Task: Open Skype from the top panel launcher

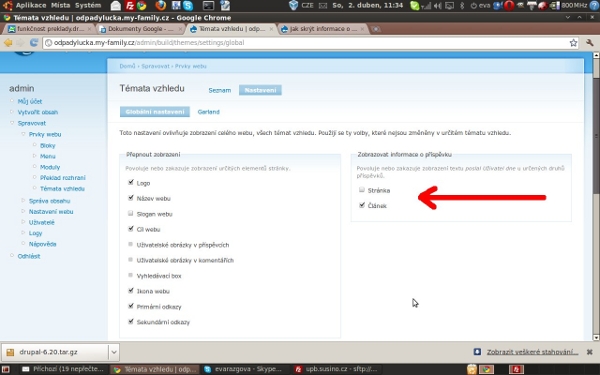Action: [x=188, y=5]
